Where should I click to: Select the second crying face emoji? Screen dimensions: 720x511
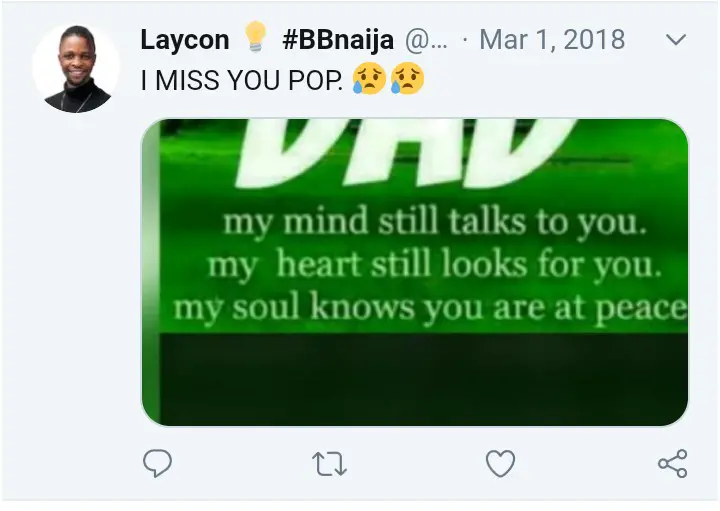pyautogui.click(x=407, y=79)
